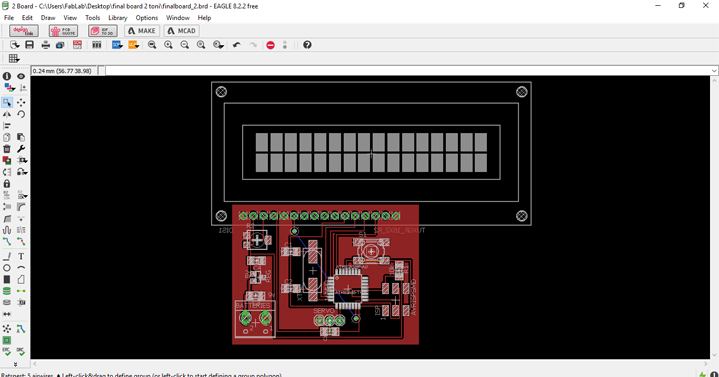The image size is (719, 377).
Task: Open the Library menu
Action: pos(117,18)
